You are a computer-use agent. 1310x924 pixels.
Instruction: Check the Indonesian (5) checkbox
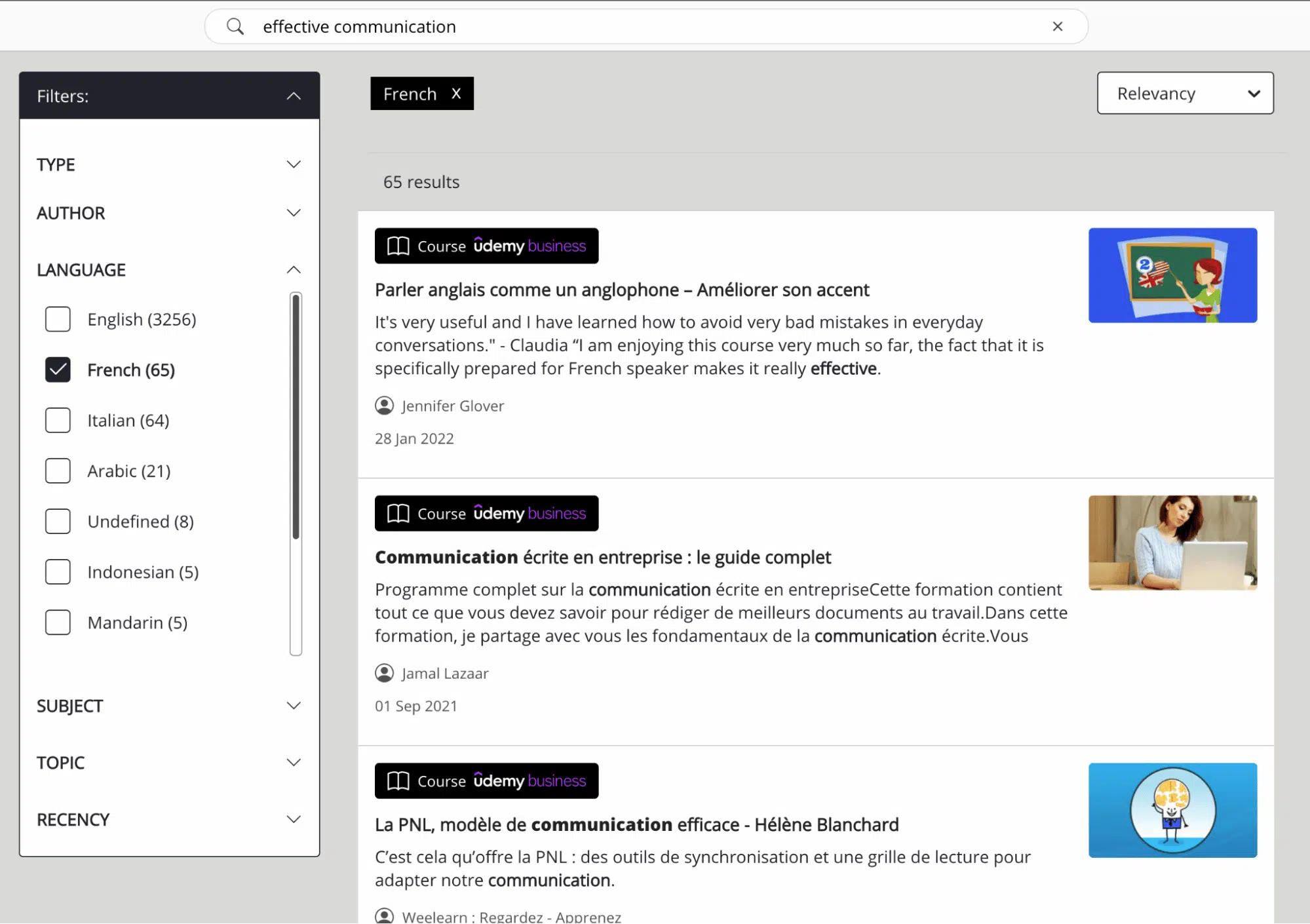click(x=58, y=571)
